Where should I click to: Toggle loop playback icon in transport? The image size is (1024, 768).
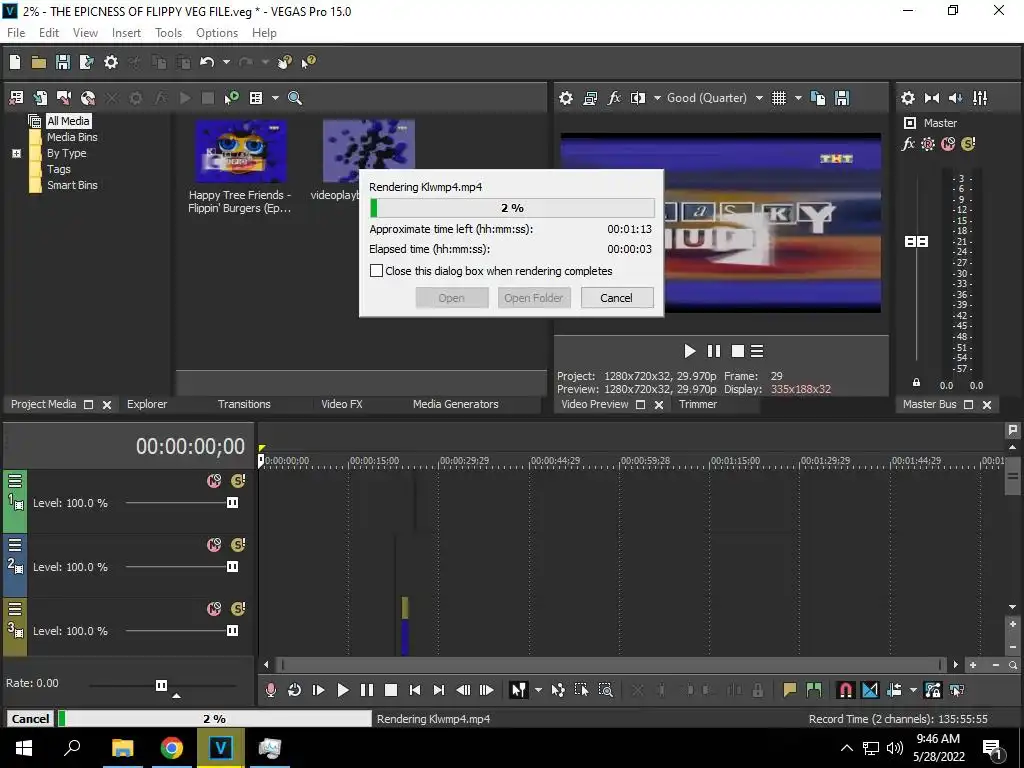click(x=295, y=690)
